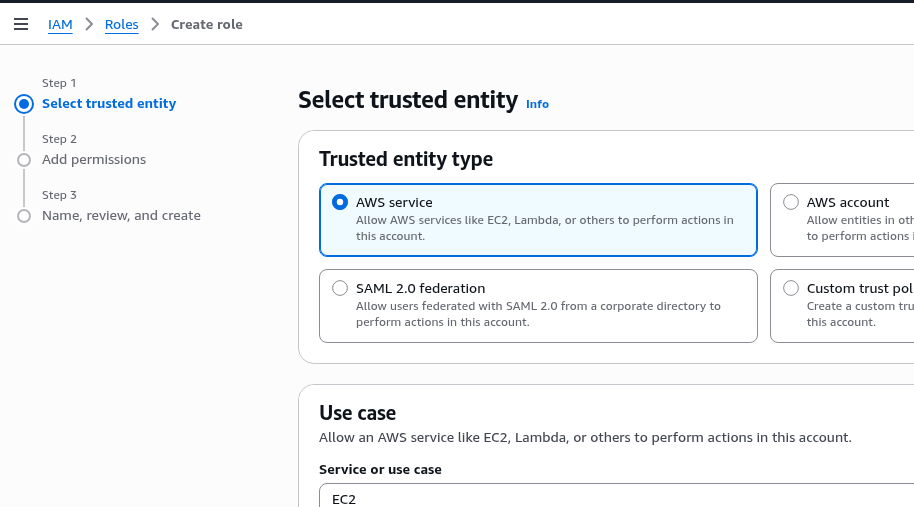Viewport: 914px width, 507px height.
Task: Open the hamburger navigation menu
Action: pyautogui.click(x=21, y=24)
